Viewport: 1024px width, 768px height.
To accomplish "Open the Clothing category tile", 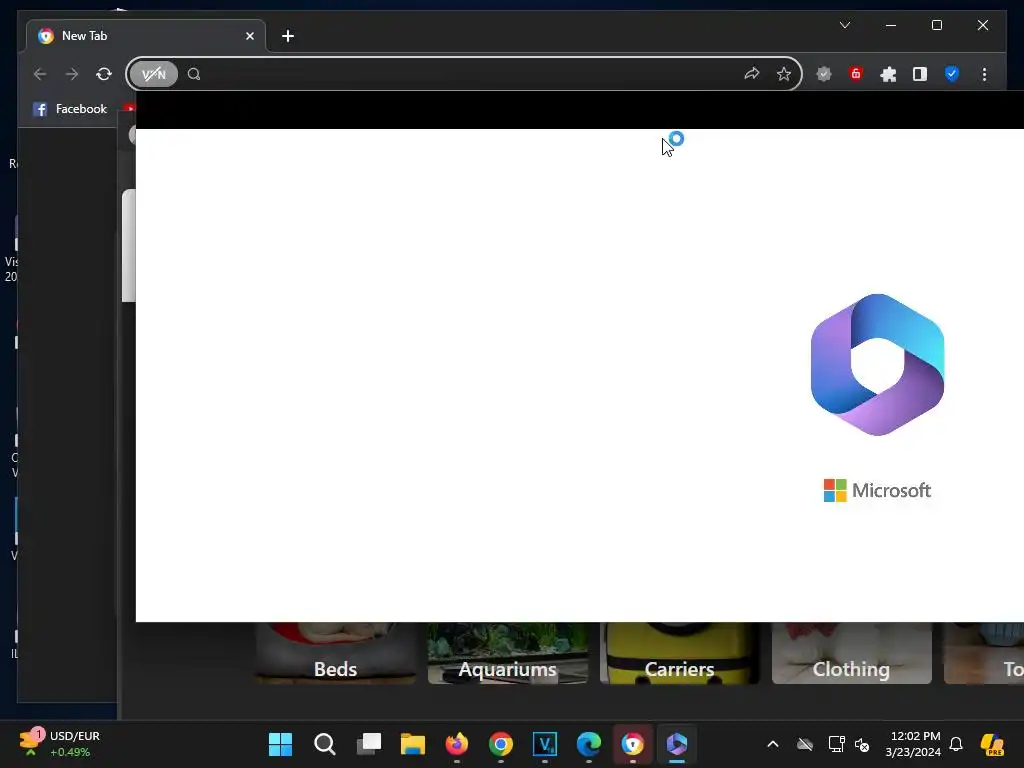I will 852,653.
